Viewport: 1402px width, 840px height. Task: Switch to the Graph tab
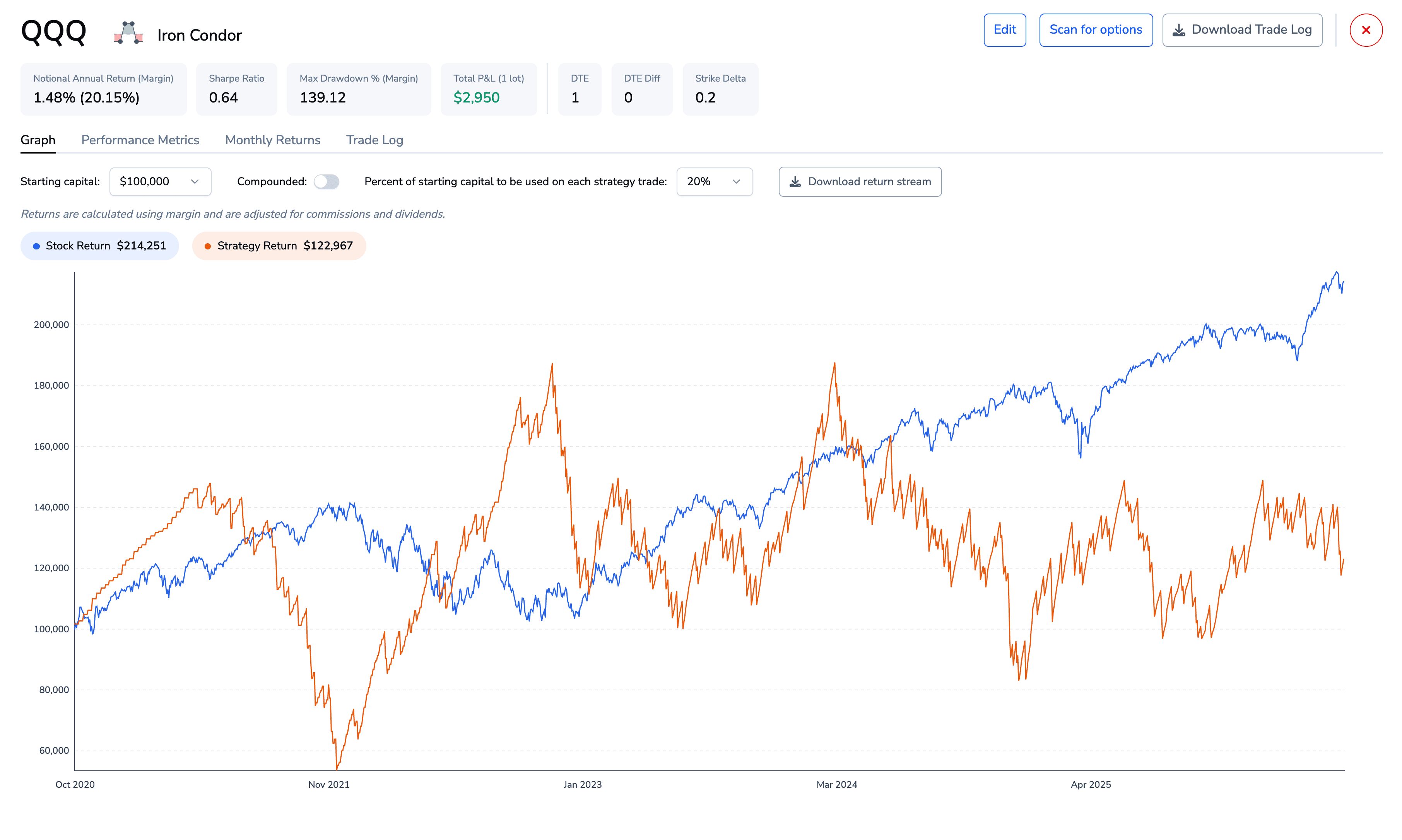[38, 140]
